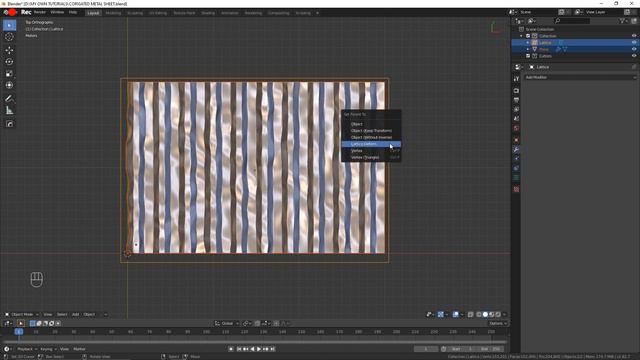Click the current frame number field
The image size is (640, 360).
click(426, 349)
